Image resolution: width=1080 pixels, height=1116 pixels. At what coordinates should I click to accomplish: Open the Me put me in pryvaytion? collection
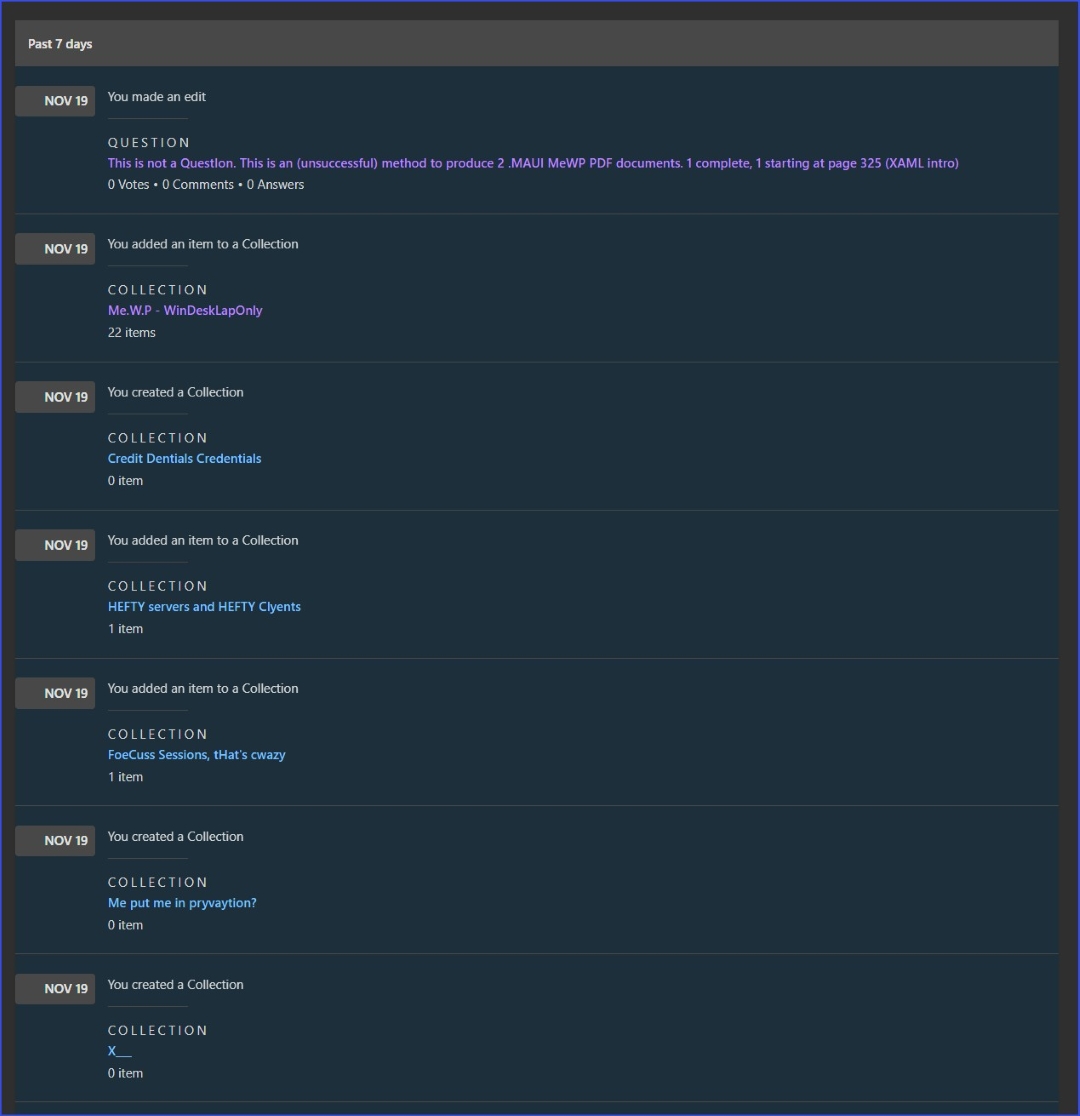pos(182,902)
